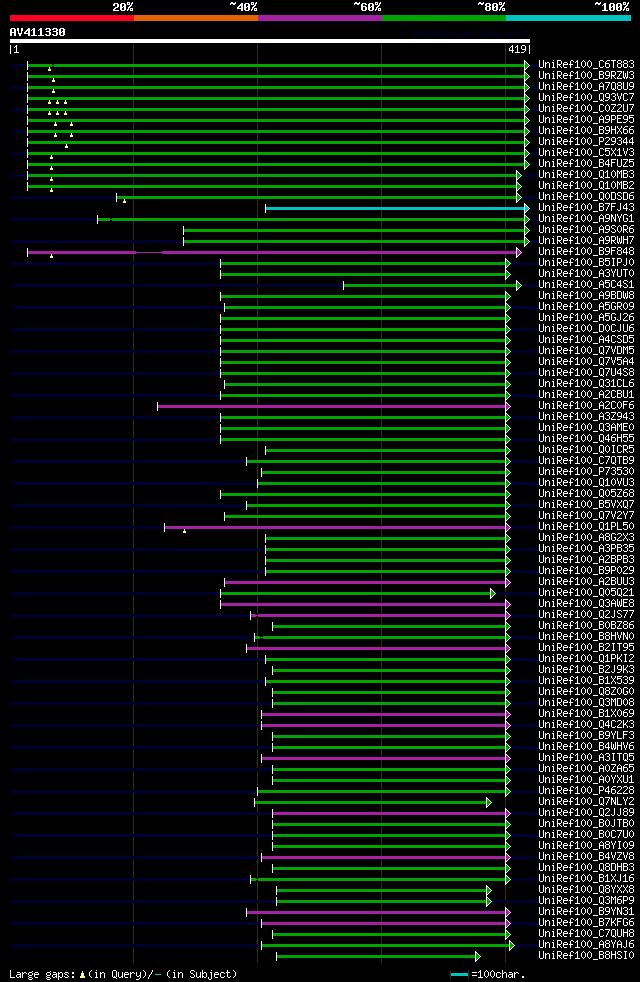Image resolution: width=640 pixels, height=982 pixels.
Task: Click the cyan ~100% legend color bar
Action: [x=569, y=18]
